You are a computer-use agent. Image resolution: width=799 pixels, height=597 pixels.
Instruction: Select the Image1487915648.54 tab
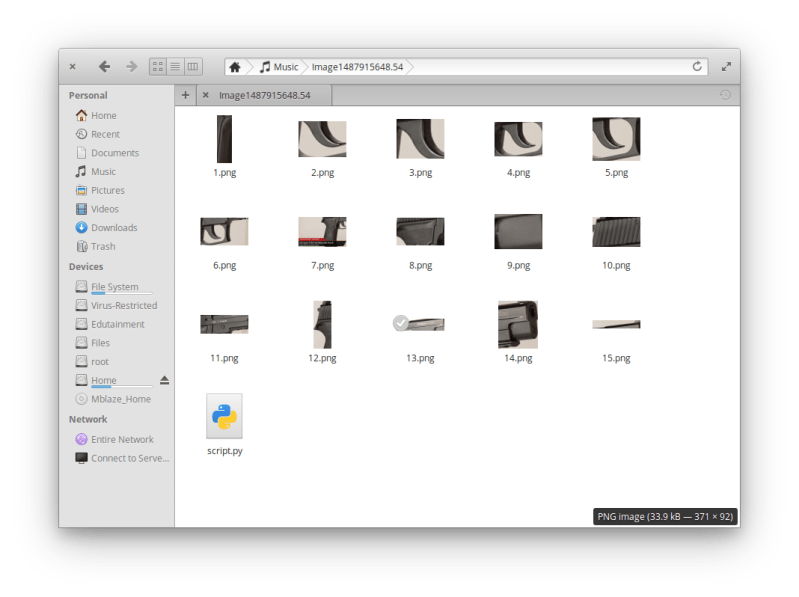coord(264,95)
